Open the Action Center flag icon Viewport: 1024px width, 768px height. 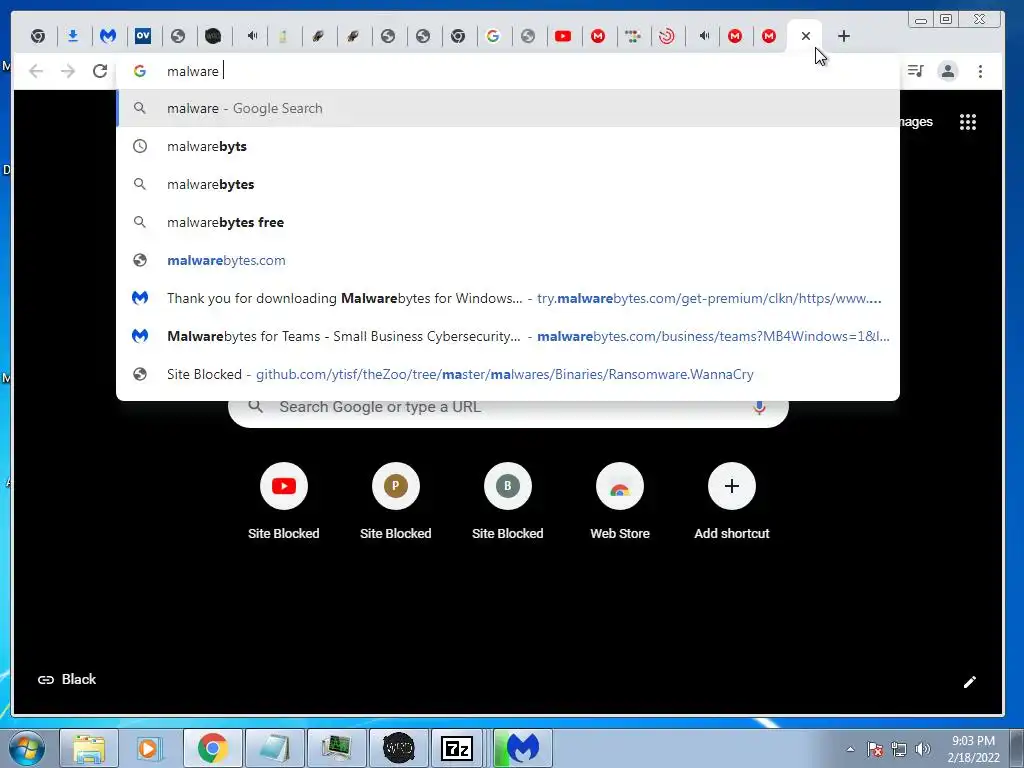point(875,749)
